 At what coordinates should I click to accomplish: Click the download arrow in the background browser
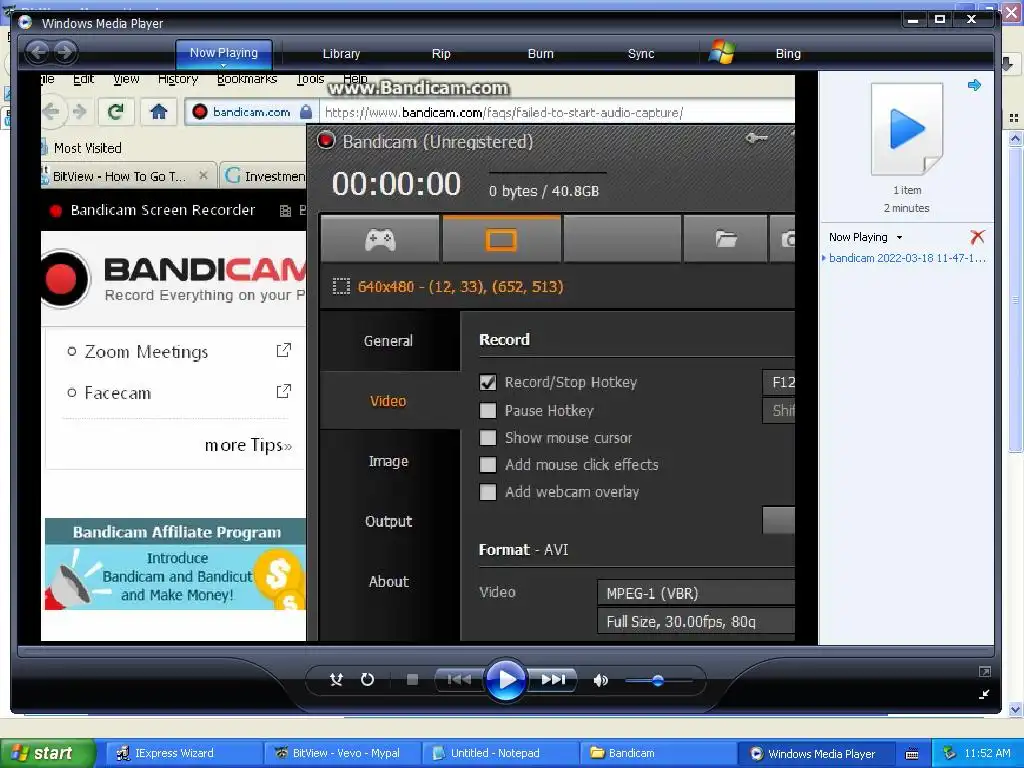coord(1006,63)
